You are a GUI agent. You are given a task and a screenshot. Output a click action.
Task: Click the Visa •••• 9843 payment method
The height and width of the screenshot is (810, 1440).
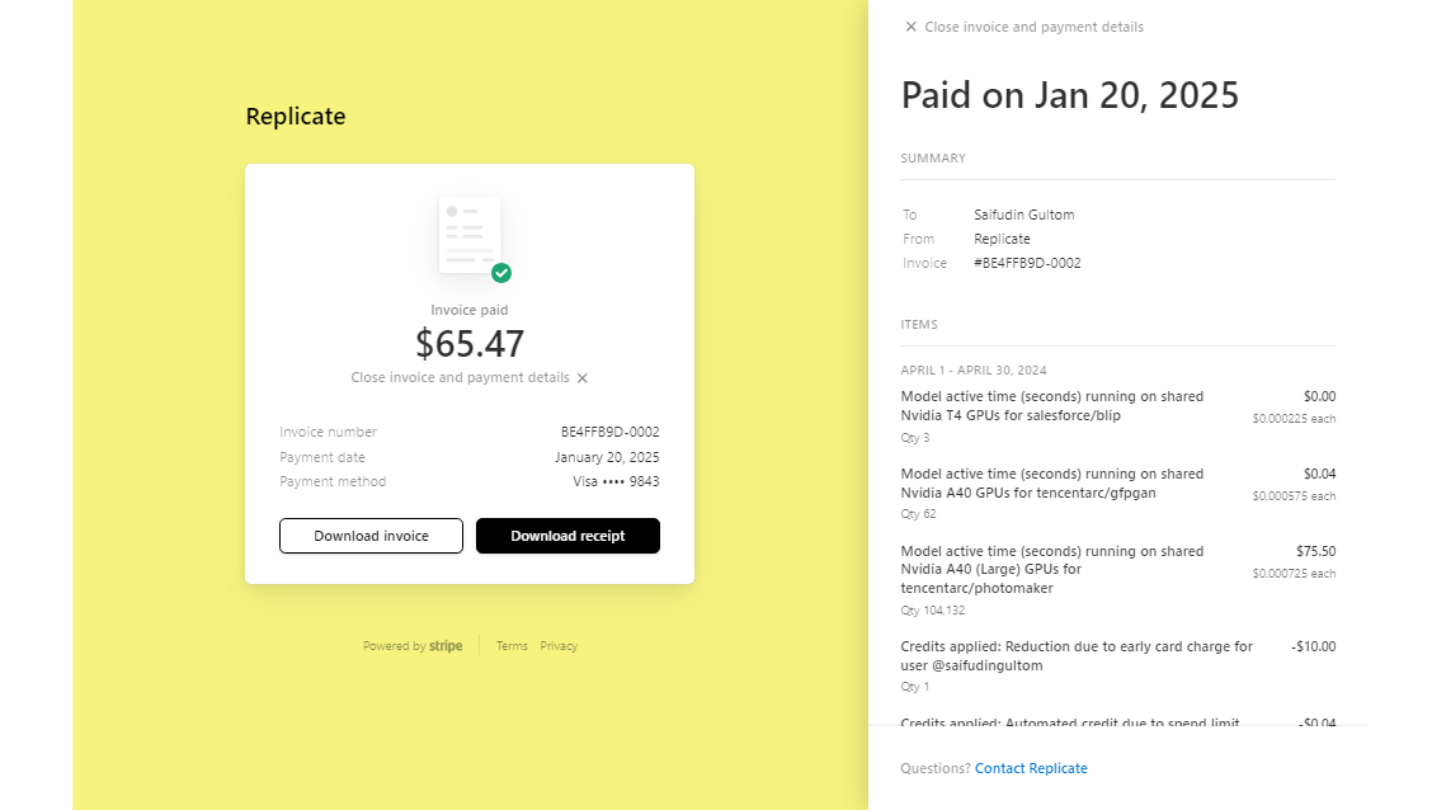coord(616,481)
